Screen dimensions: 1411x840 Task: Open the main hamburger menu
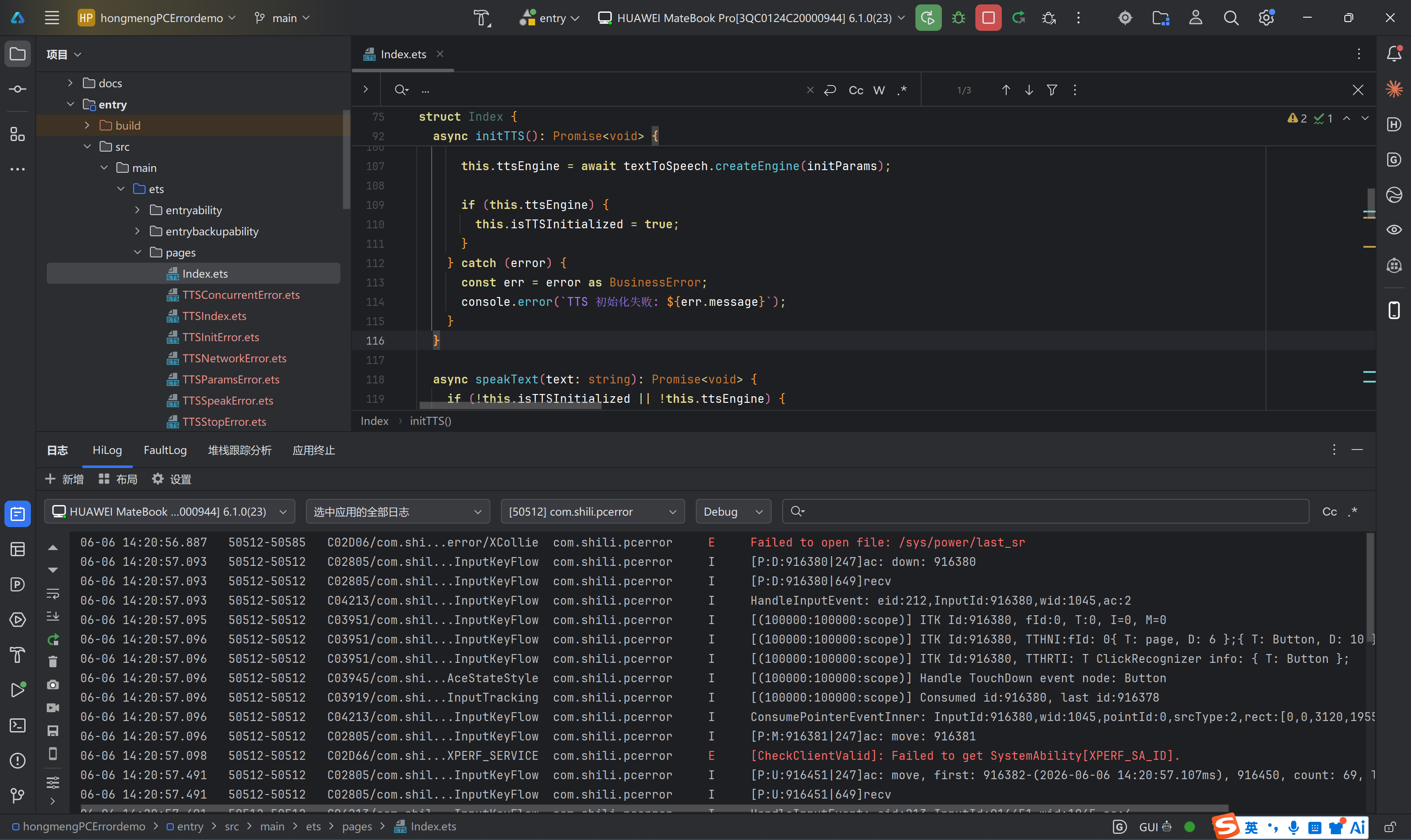click(52, 18)
